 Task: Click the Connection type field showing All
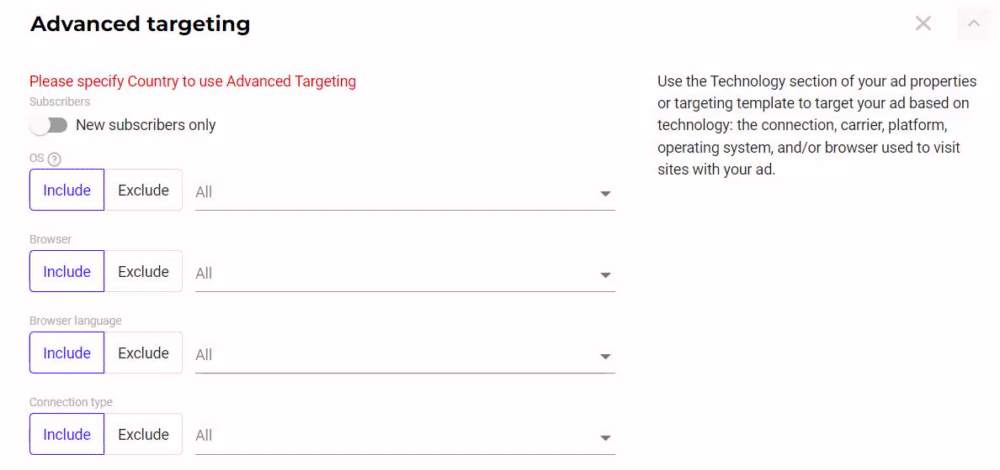pos(405,436)
